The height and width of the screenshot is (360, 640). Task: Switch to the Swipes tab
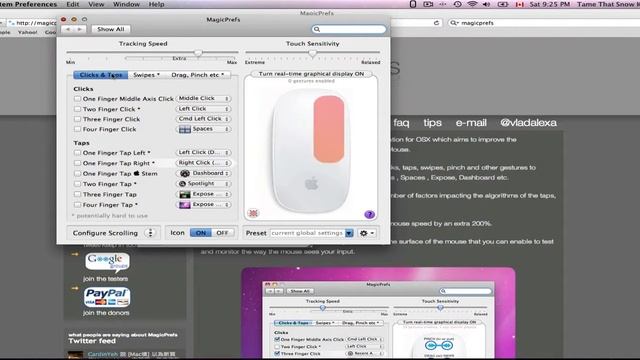click(147, 75)
